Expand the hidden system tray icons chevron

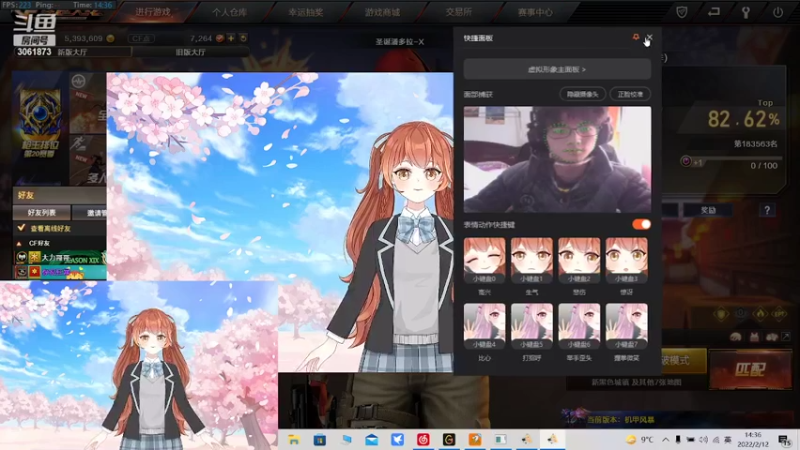pos(666,439)
